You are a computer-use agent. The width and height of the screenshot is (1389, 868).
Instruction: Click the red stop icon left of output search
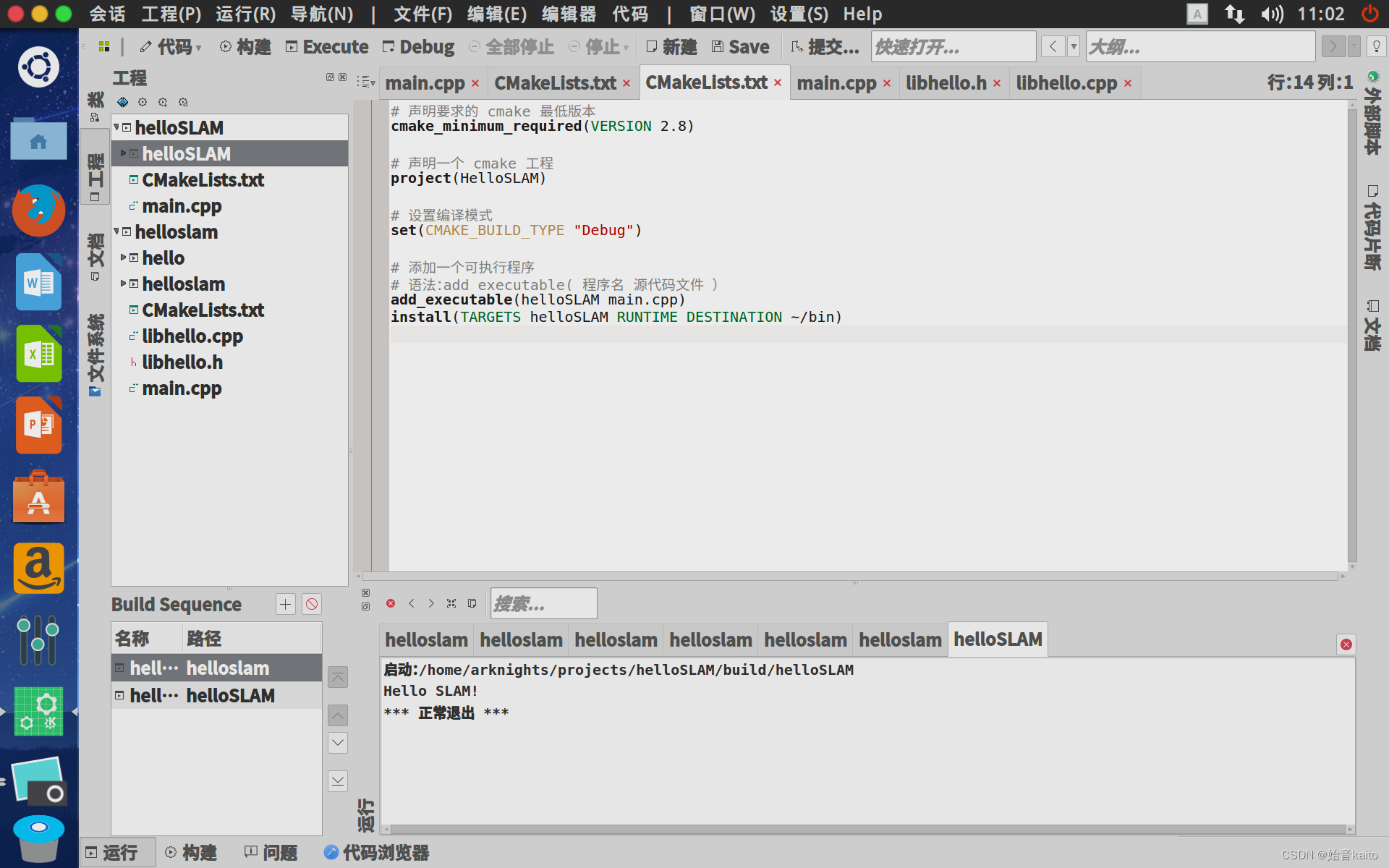click(x=391, y=603)
